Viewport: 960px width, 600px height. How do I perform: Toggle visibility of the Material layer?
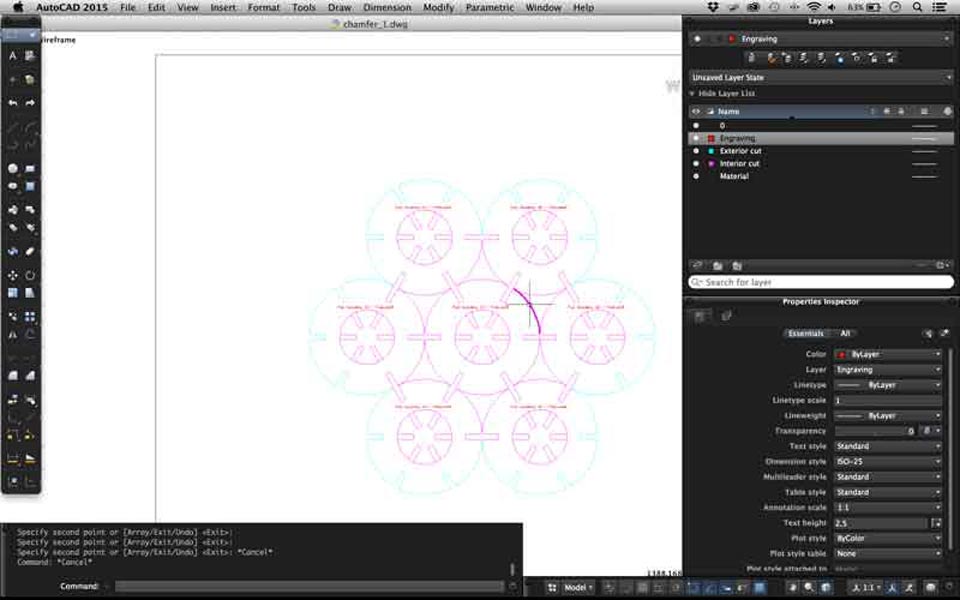pos(696,176)
